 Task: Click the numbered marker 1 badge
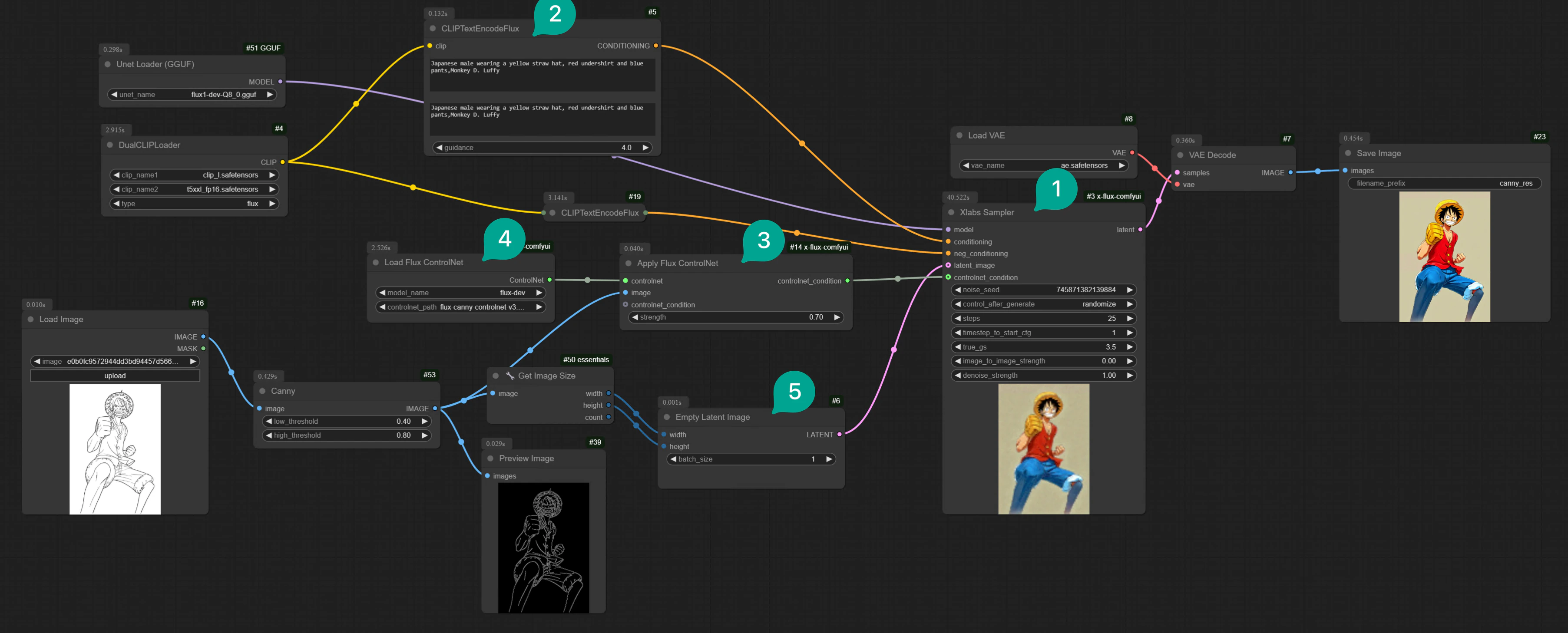[1056, 189]
